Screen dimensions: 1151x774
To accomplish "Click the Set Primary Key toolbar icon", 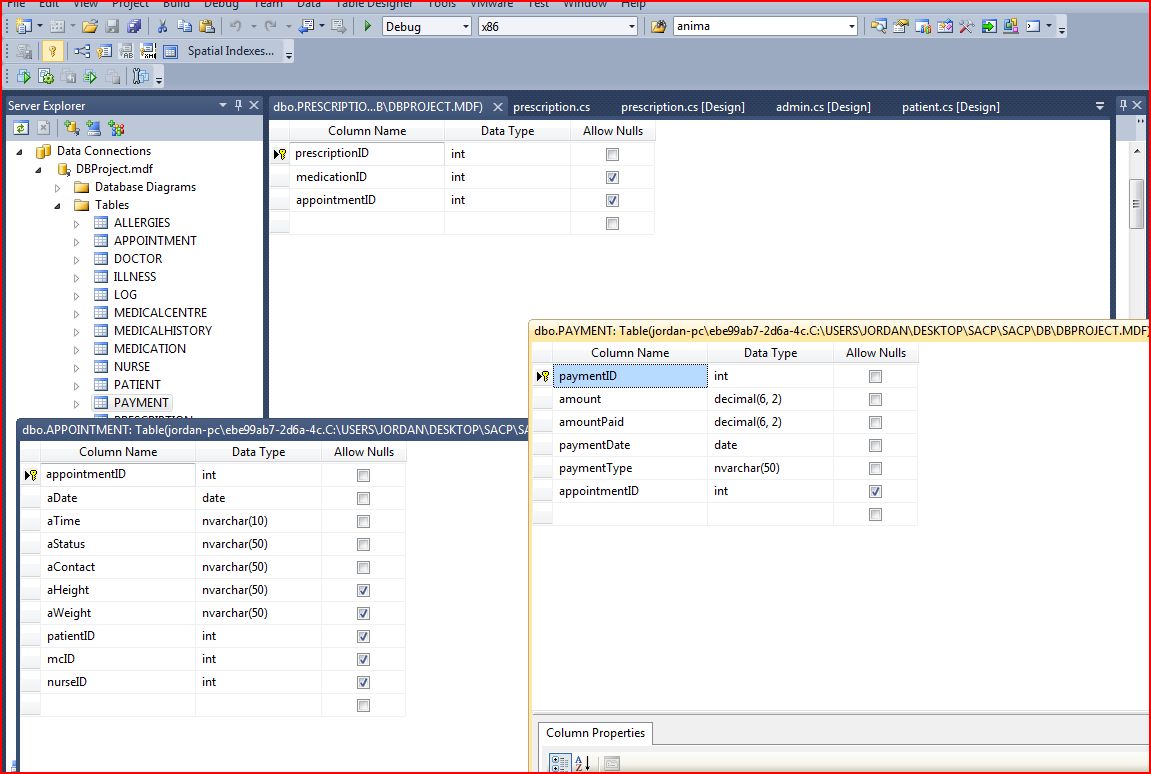I will 53,51.
